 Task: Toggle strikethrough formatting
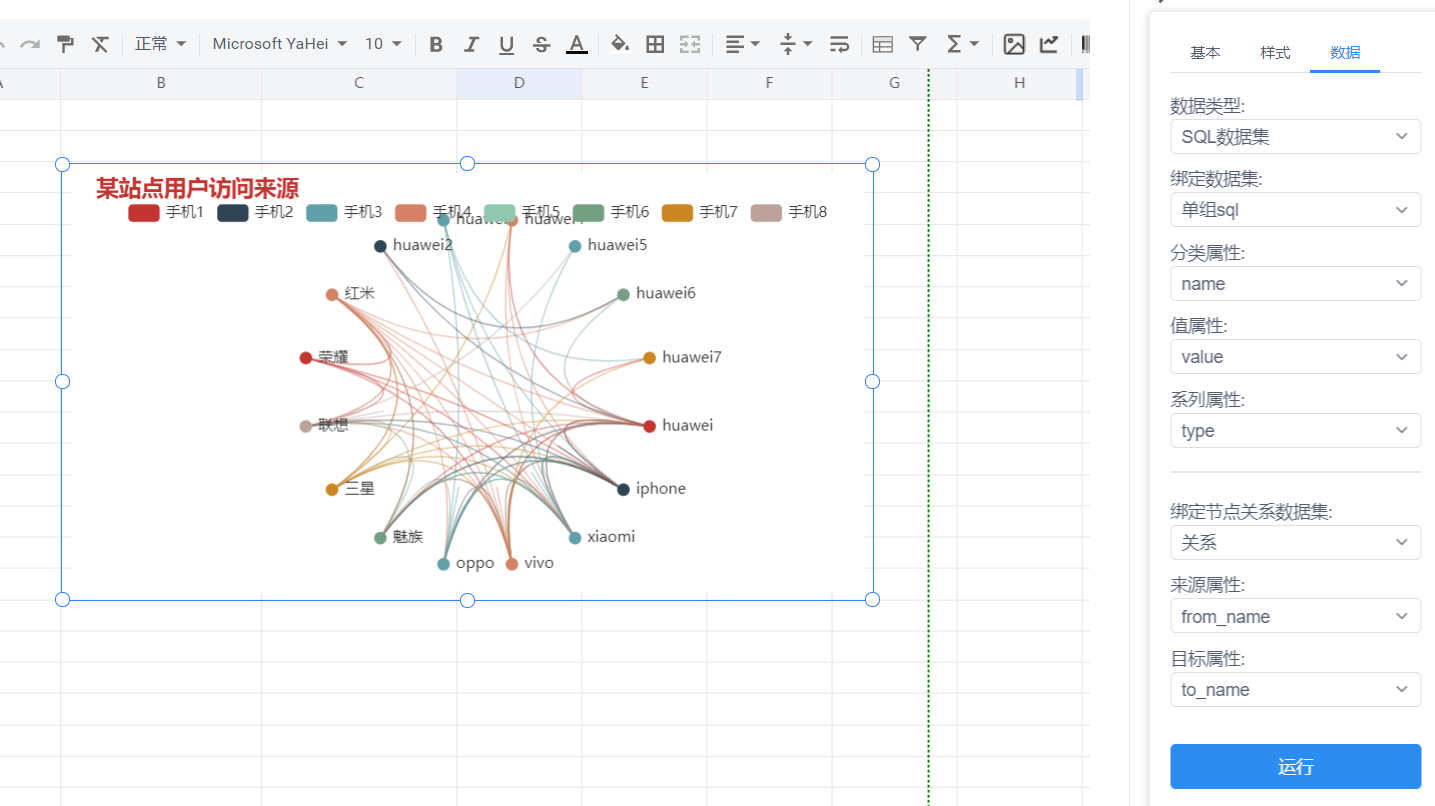coord(541,44)
